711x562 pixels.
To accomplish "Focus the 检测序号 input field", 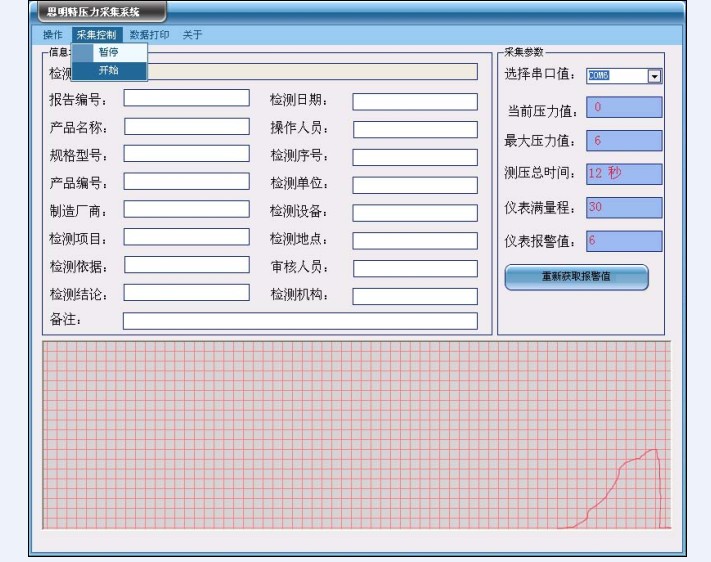I will pyautogui.click(x=415, y=157).
